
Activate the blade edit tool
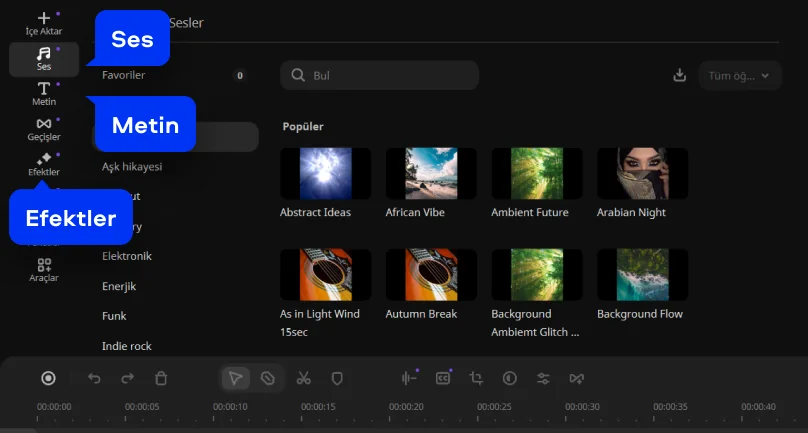click(x=267, y=378)
